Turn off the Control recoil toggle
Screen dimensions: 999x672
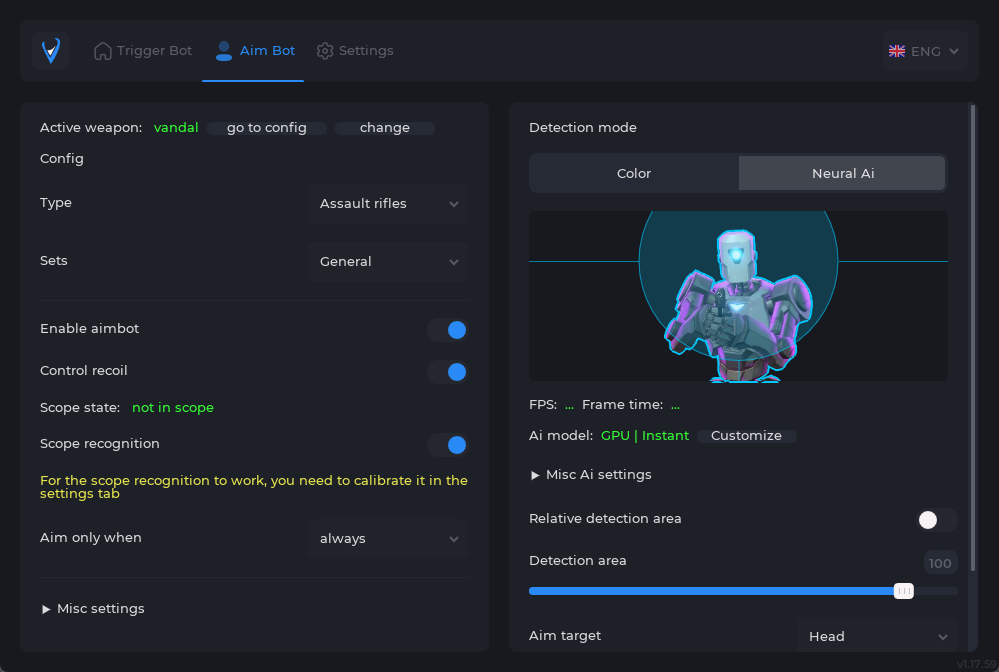coord(448,372)
